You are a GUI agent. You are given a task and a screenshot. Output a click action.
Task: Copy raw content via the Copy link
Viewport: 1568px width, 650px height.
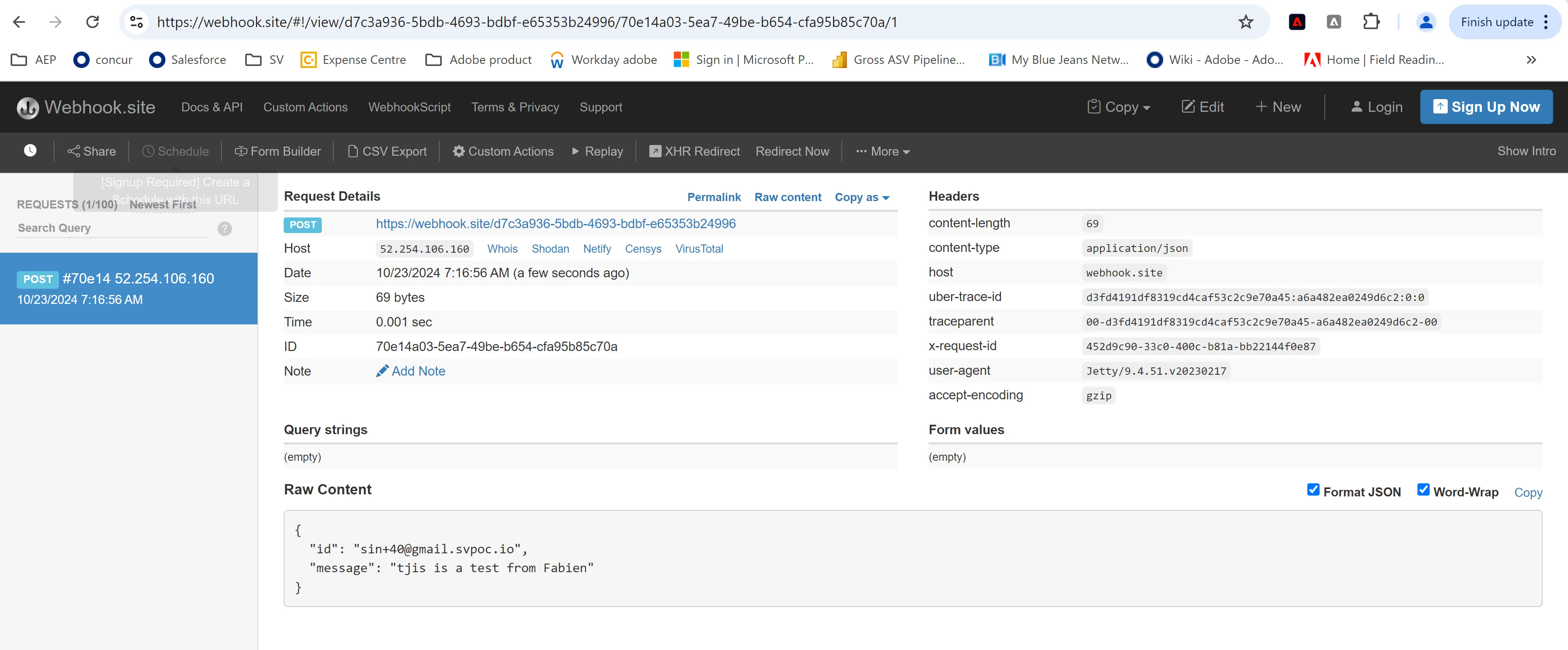[x=1528, y=492]
